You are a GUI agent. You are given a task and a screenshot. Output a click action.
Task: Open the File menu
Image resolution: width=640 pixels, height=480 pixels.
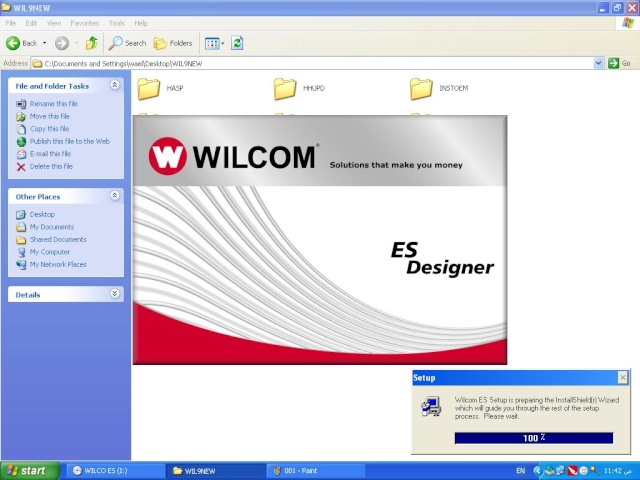click(x=11, y=23)
